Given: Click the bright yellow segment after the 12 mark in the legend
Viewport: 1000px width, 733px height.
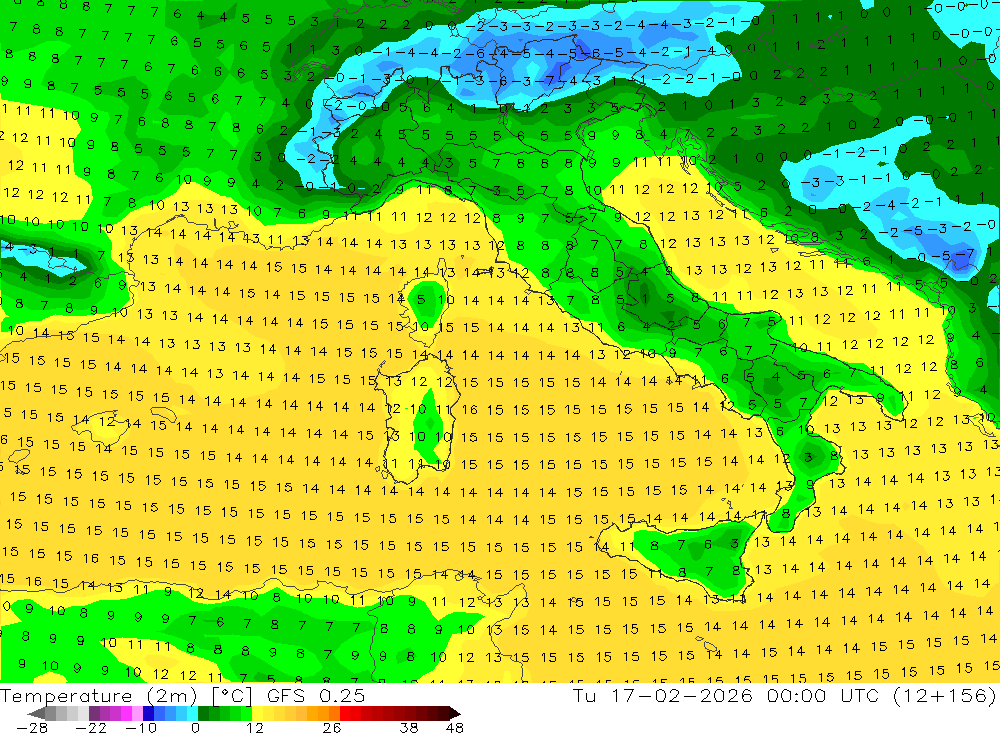Looking at the screenshot, I should pos(258,713).
